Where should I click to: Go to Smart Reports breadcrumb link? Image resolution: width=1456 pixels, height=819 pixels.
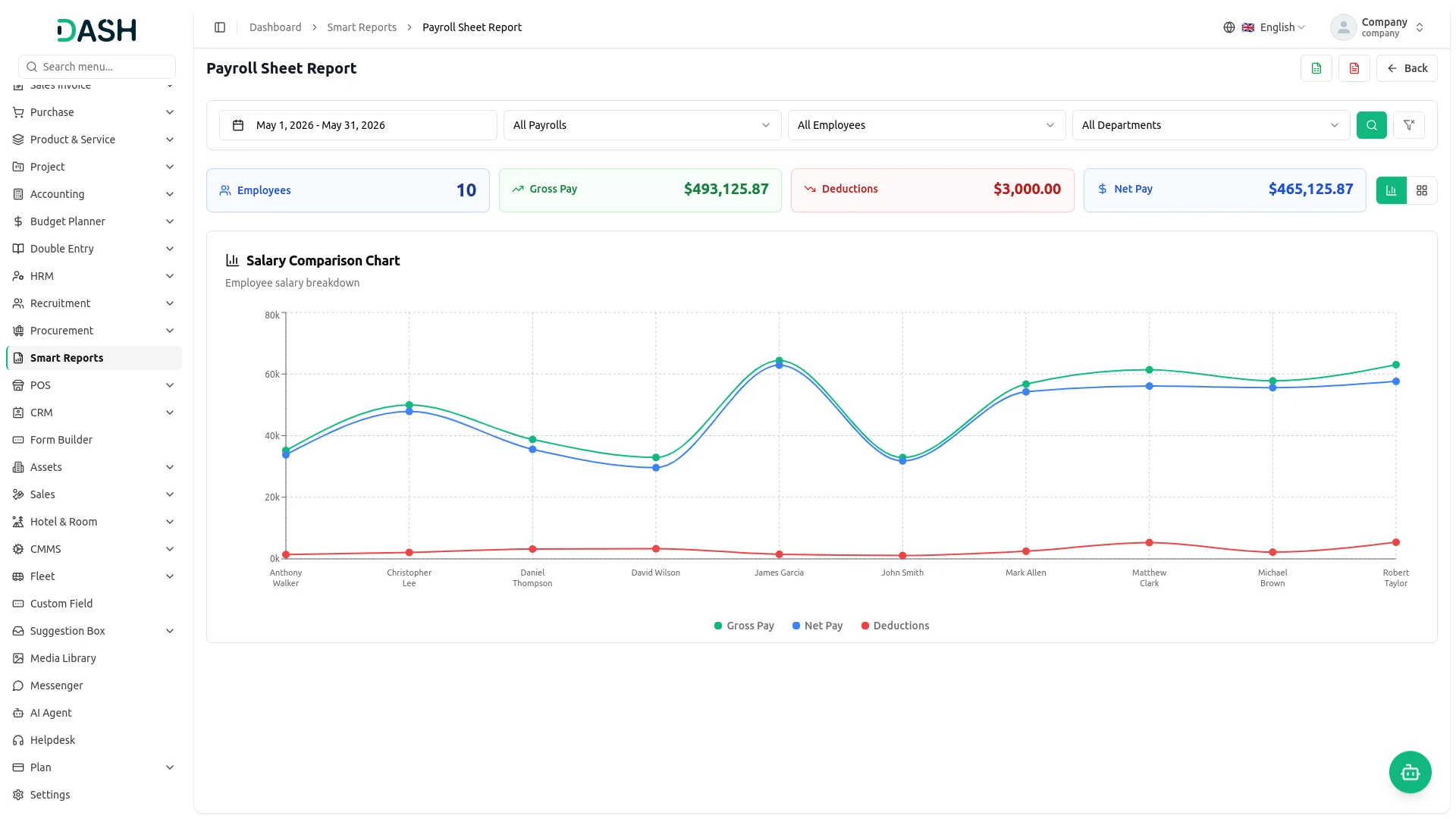tap(362, 27)
